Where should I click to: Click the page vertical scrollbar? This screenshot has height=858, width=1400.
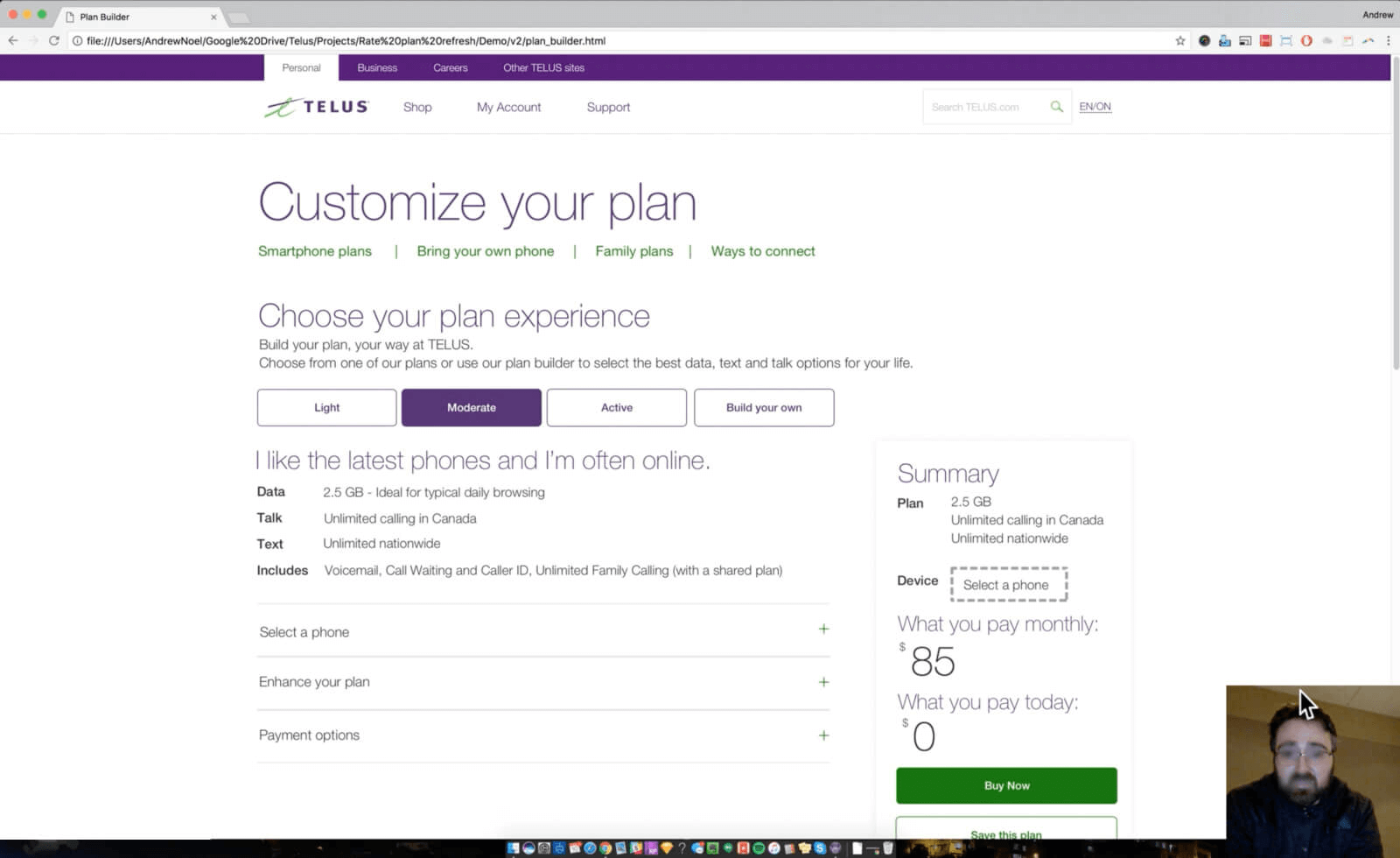point(1395,214)
